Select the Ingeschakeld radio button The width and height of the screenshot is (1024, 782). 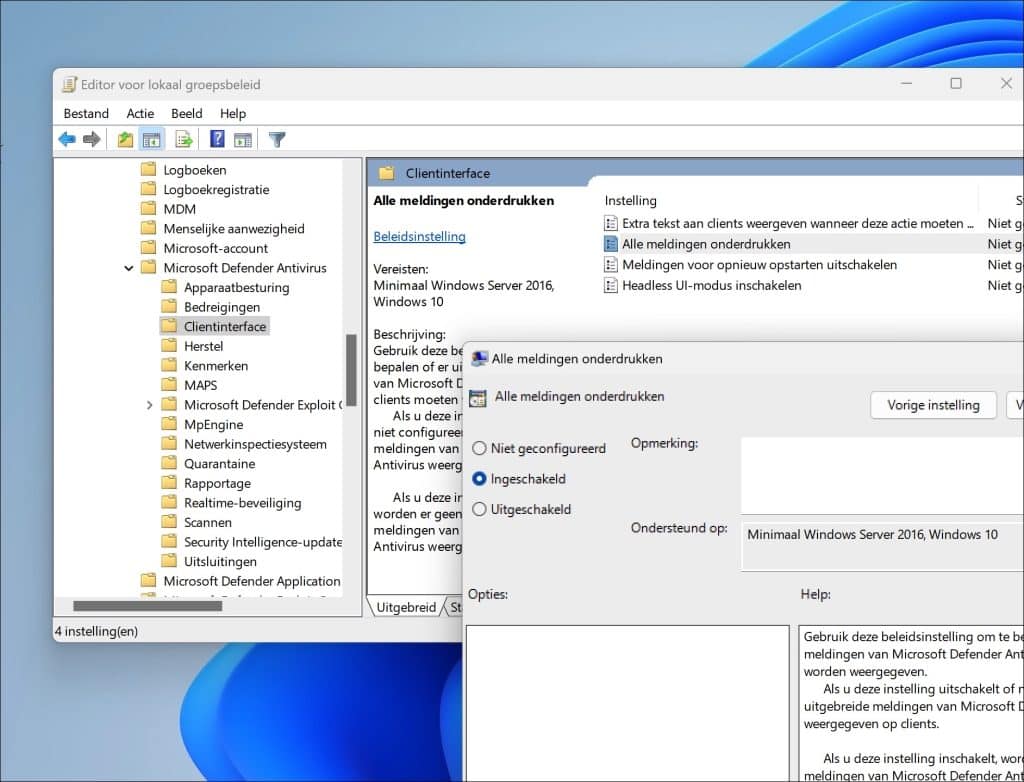coord(479,479)
